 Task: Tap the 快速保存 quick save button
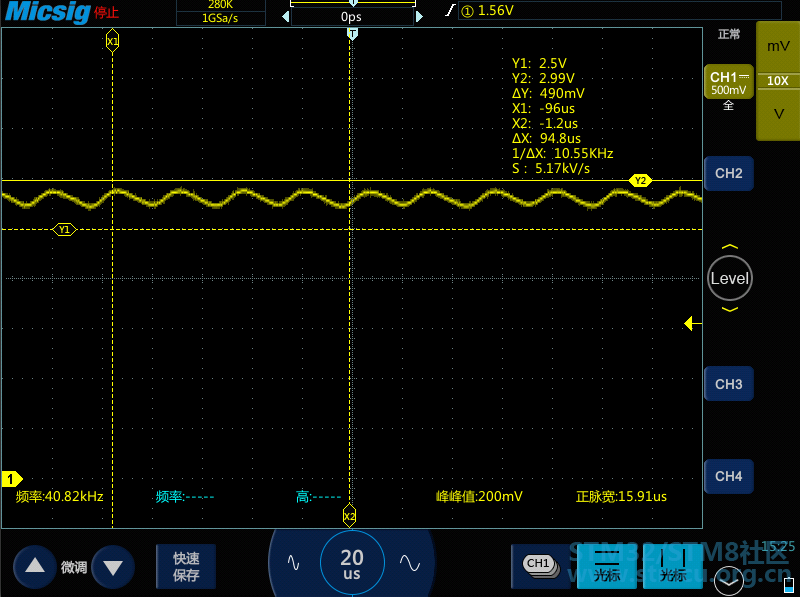186,566
